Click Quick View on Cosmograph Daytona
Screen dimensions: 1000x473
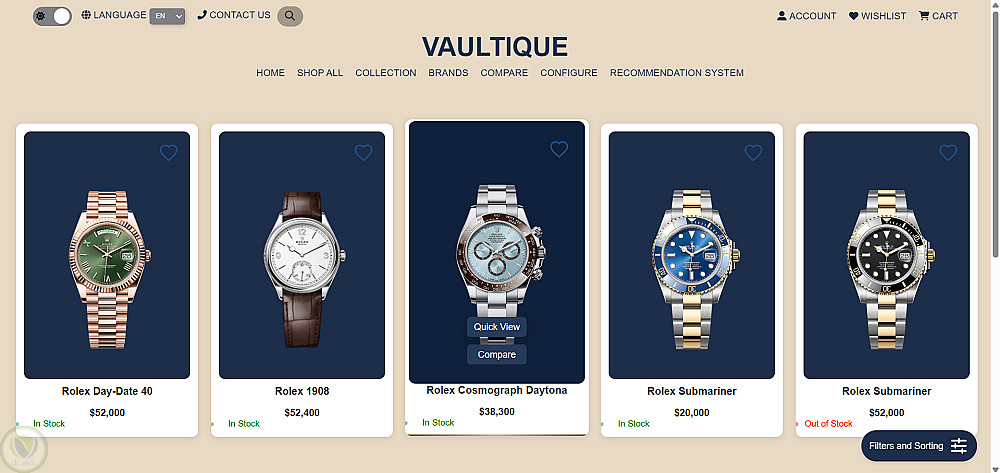click(x=497, y=326)
